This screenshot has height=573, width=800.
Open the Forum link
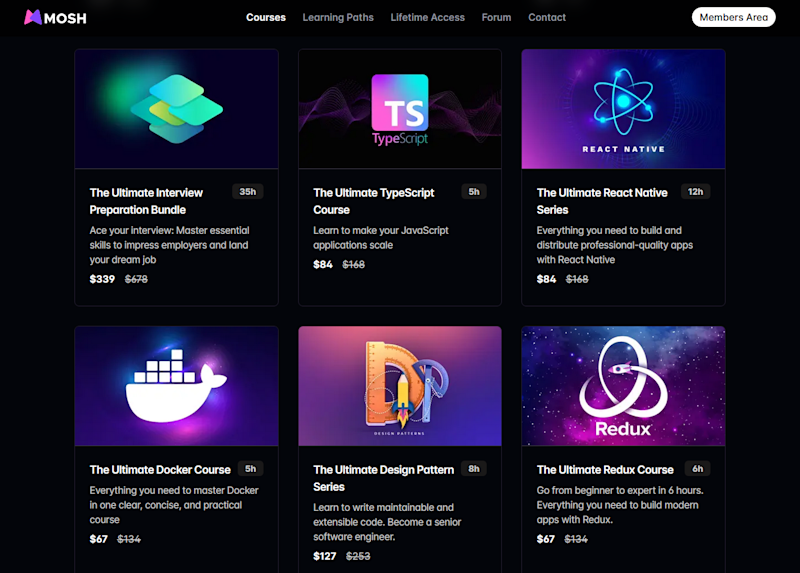pos(496,17)
